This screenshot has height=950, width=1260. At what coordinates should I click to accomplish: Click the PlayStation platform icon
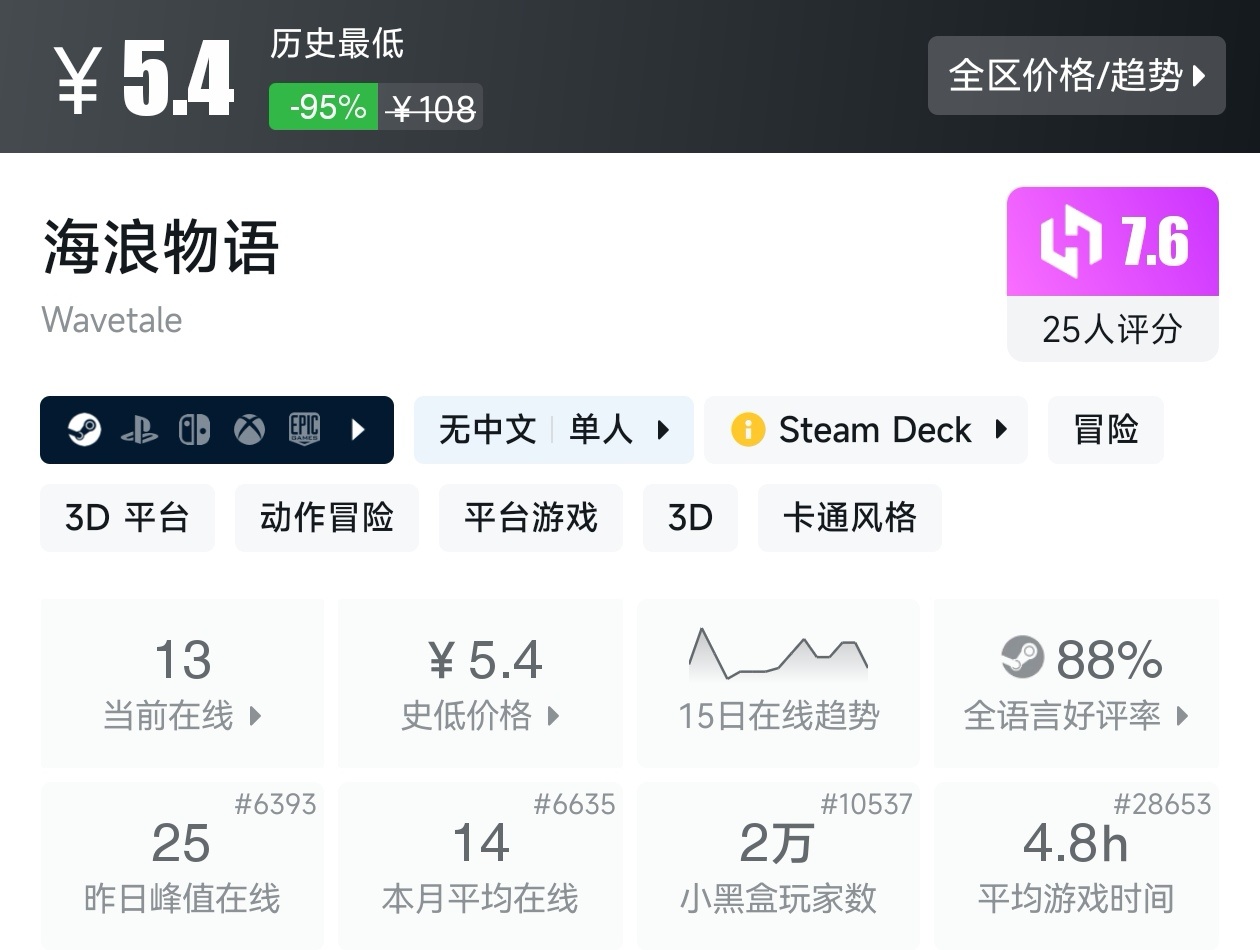(139, 431)
